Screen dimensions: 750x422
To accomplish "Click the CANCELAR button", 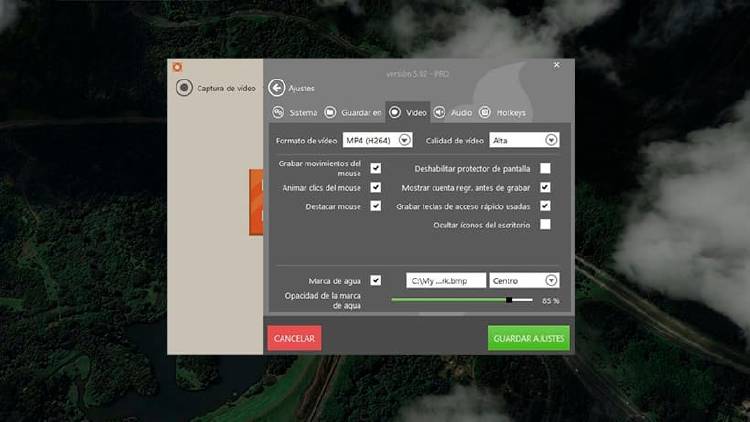I will pos(294,338).
